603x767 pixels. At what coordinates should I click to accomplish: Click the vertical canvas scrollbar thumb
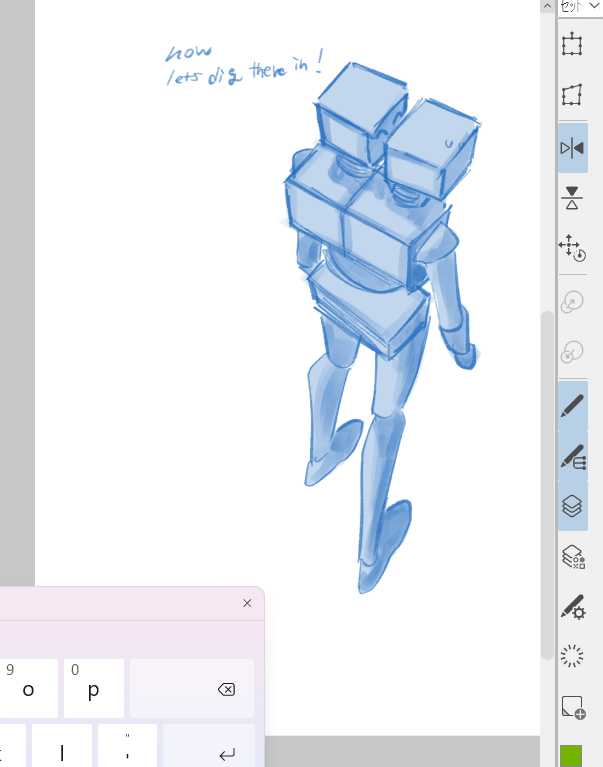pyautogui.click(x=547, y=484)
